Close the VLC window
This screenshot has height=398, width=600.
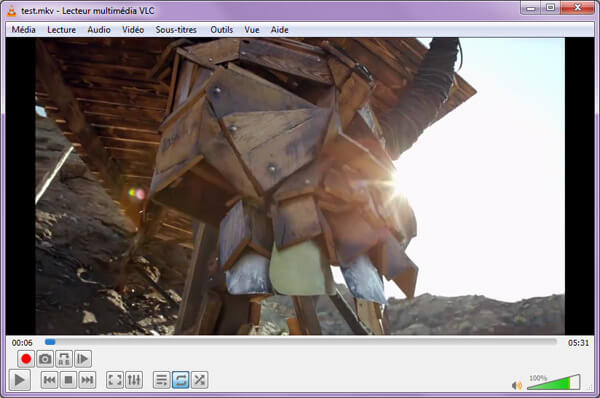pos(577,8)
